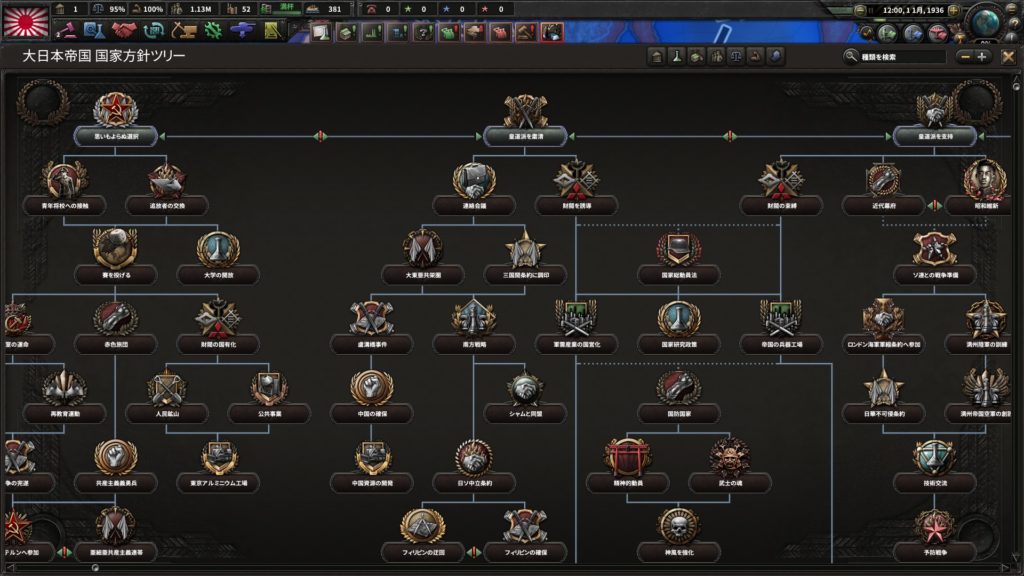
Task: Open the Production gear icon
Action: (213, 31)
